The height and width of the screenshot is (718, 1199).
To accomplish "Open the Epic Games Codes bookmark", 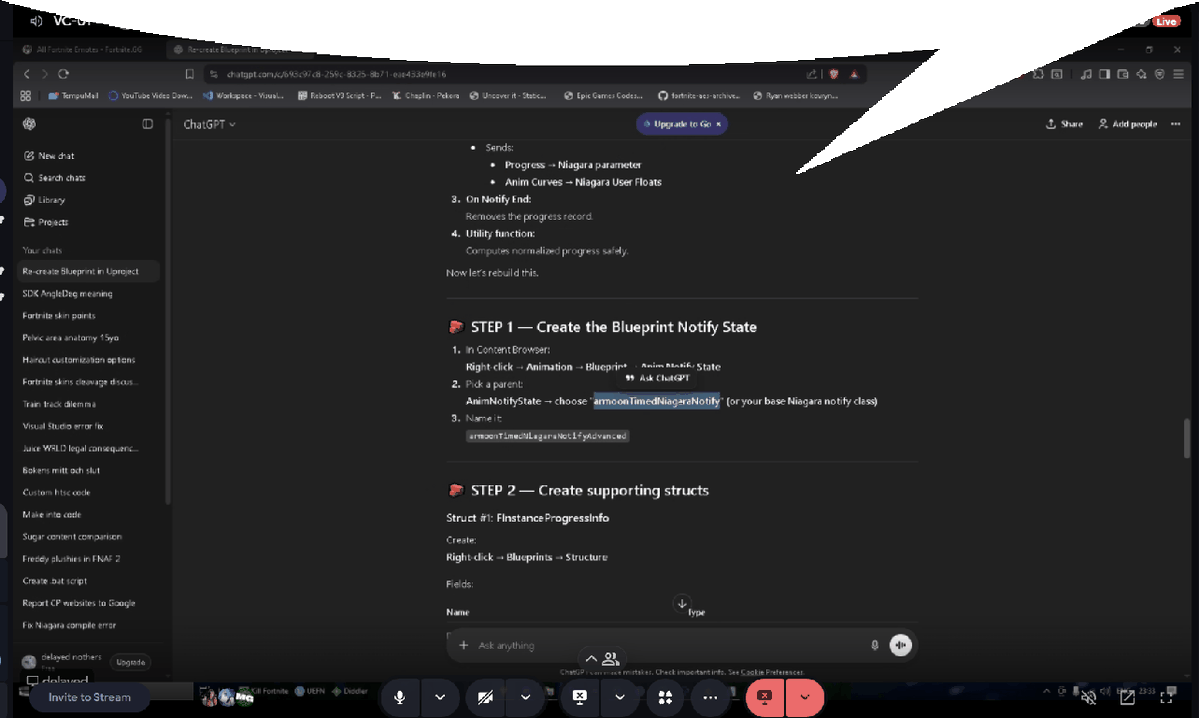I will [x=604, y=96].
